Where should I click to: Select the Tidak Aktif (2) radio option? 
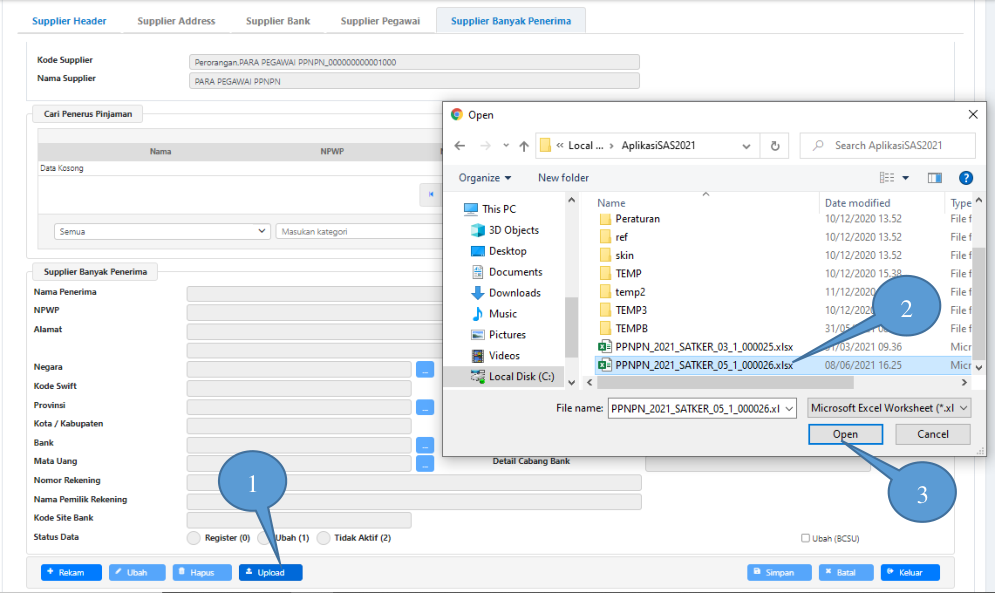[x=323, y=538]
